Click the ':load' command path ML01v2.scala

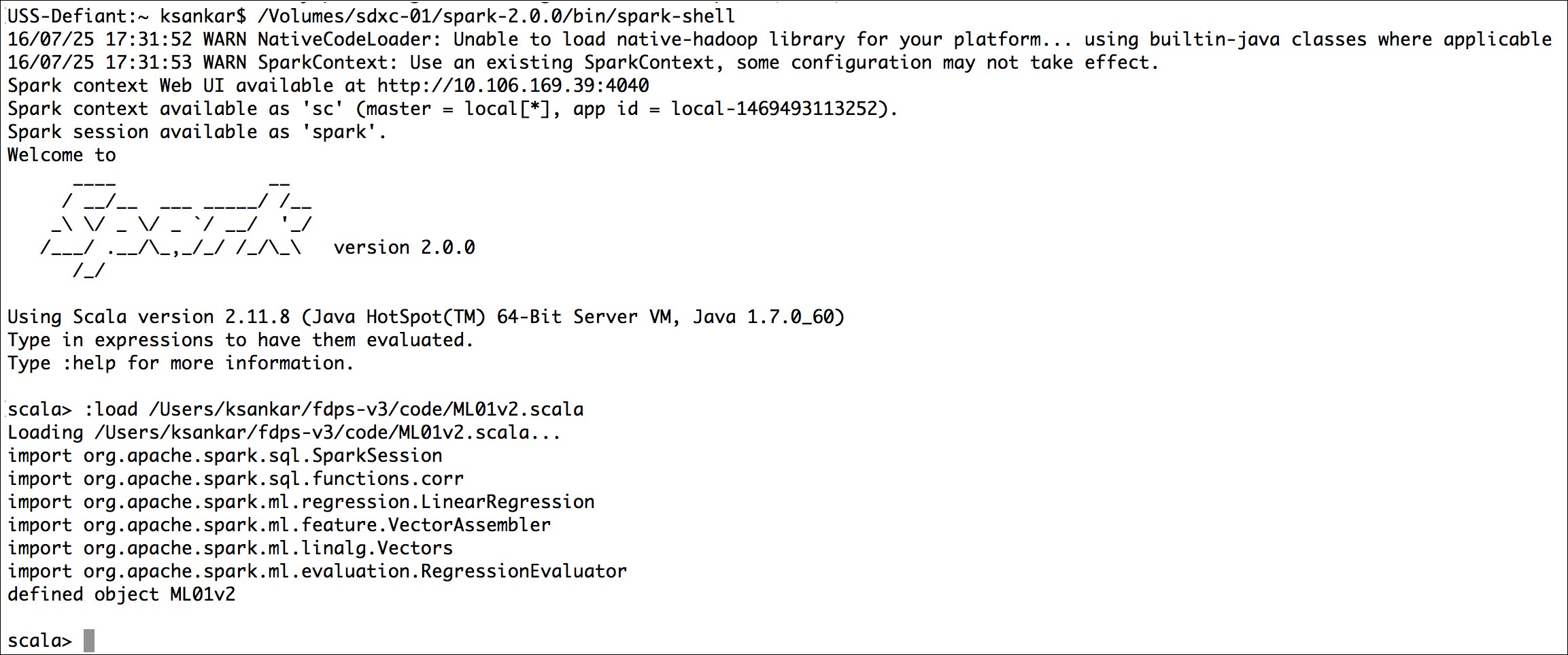367,409
